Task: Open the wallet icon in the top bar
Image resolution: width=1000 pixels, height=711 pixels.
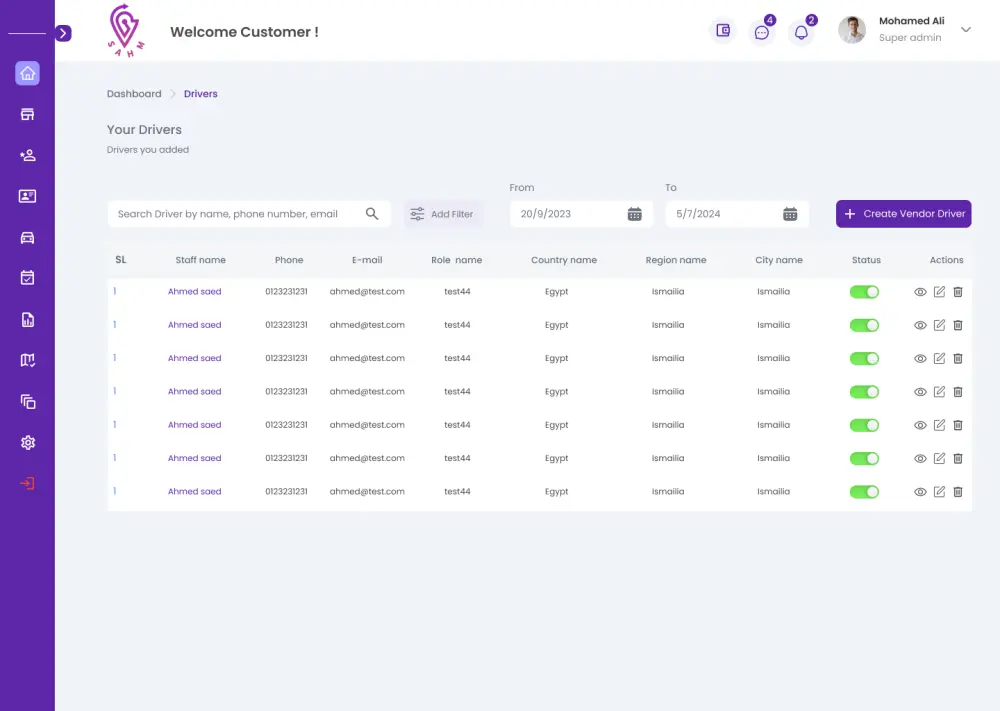Action: click(x=722, y=30)
